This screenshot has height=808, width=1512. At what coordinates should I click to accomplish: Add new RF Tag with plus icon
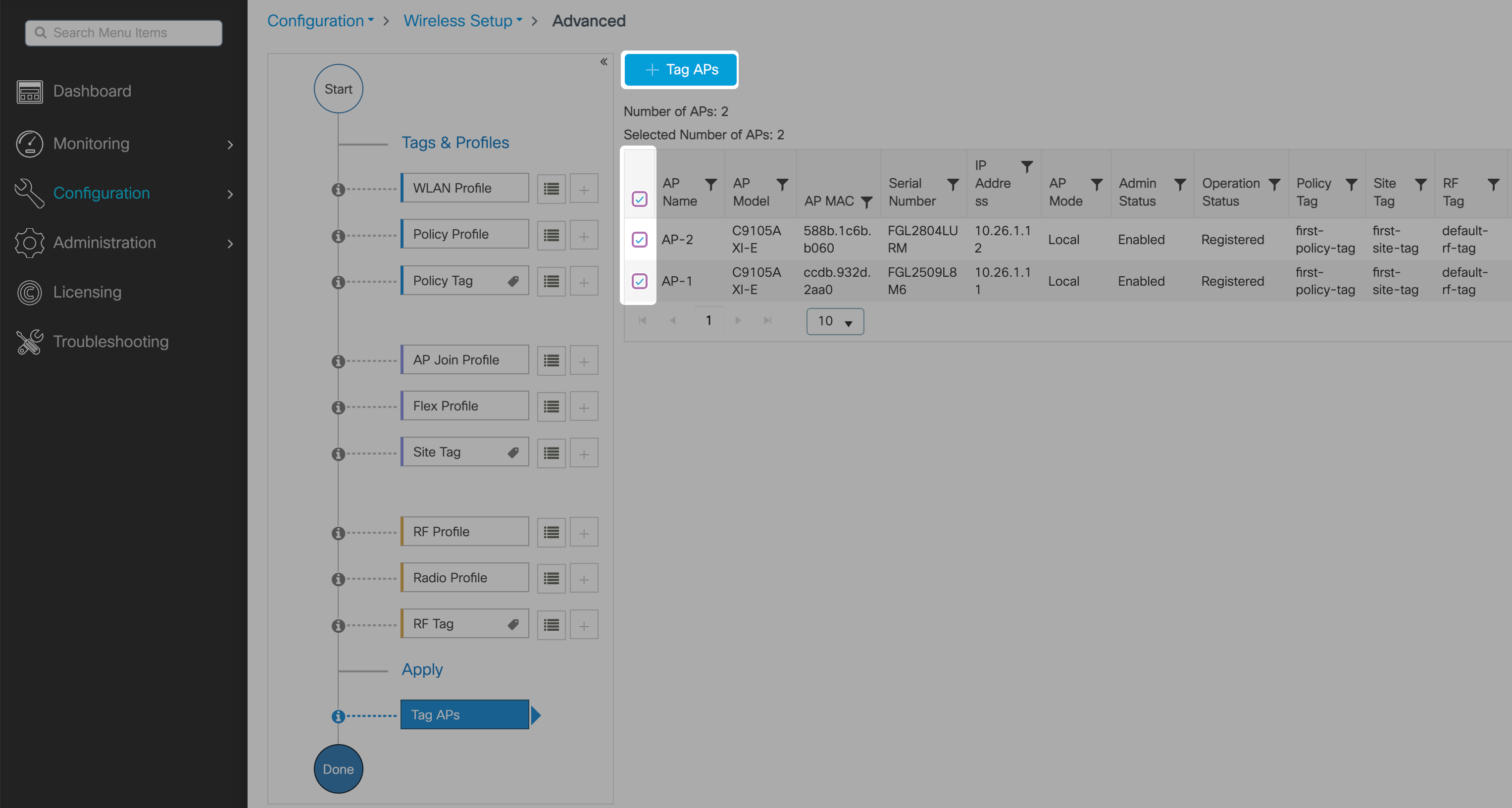click(583, 625)
